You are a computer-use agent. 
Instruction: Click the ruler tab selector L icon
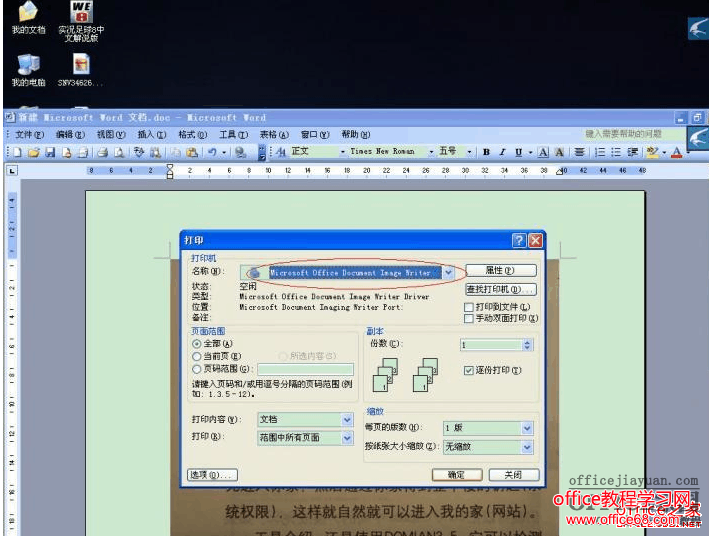coord(12,171)
